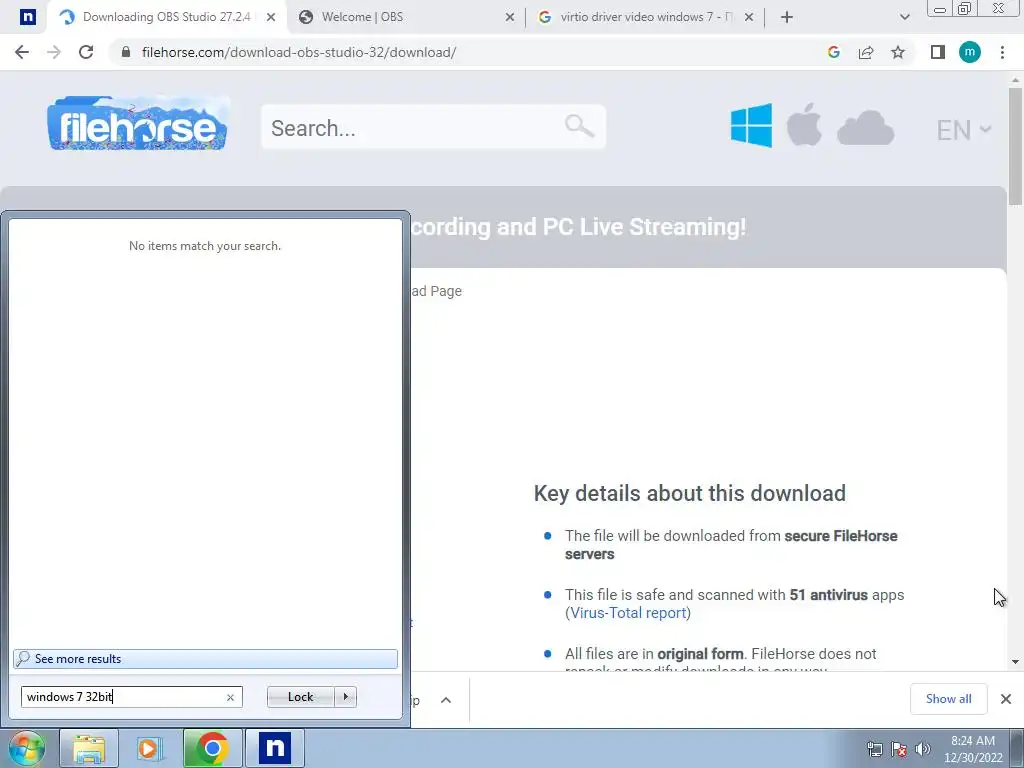Open tab search chevron
The height and width of the screenshot is (768, 1024).
click(904, 17)
